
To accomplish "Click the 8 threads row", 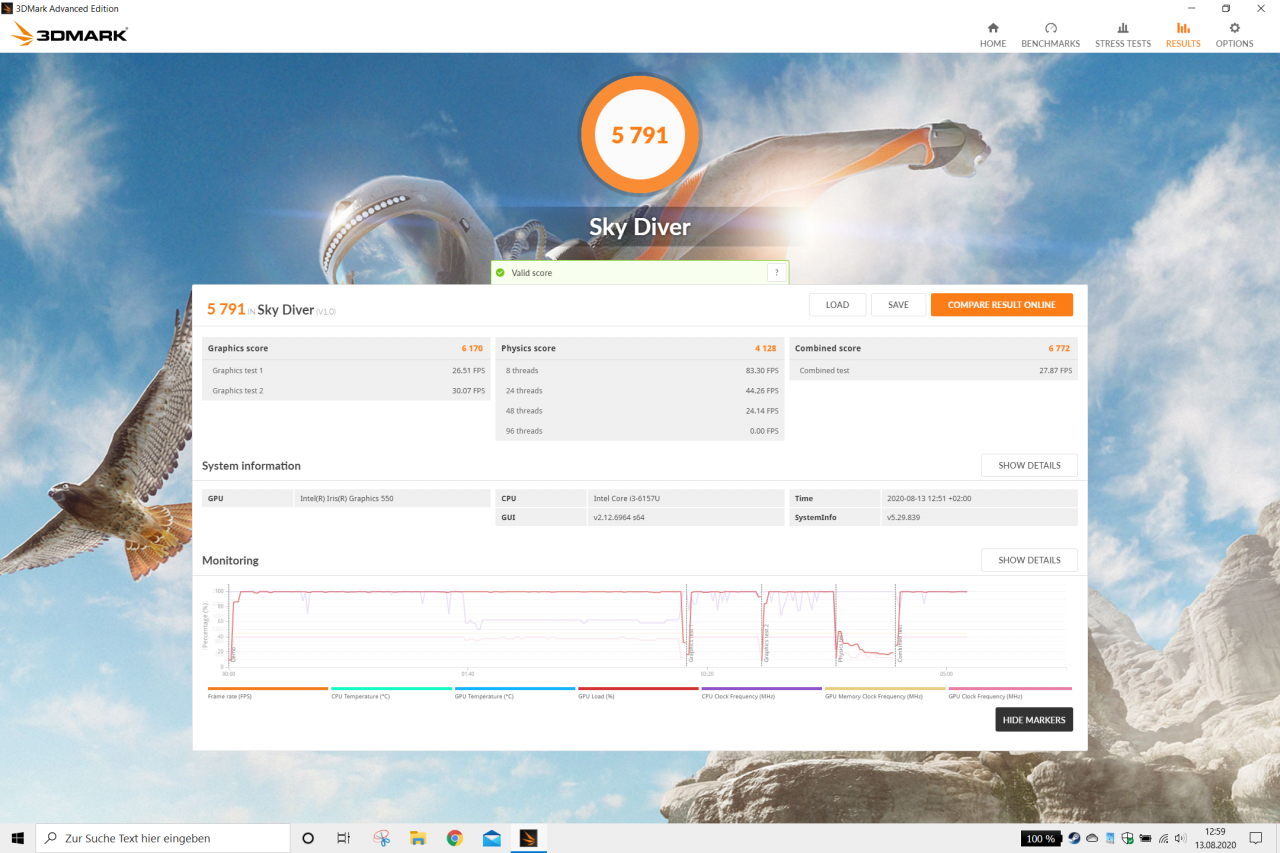I will tap(640, 370).
